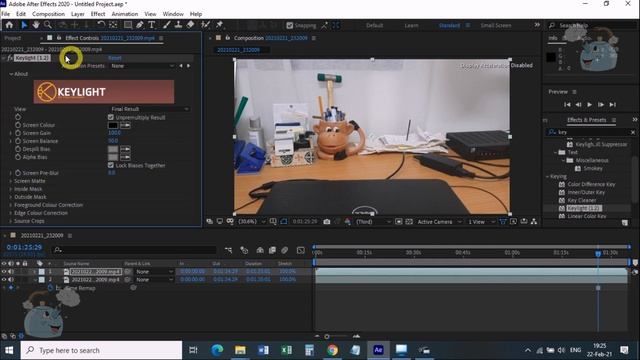Viewport: 640px width, 360px height.
Task: Toggle the Screen Gain stopwatch
Action: 18,133
